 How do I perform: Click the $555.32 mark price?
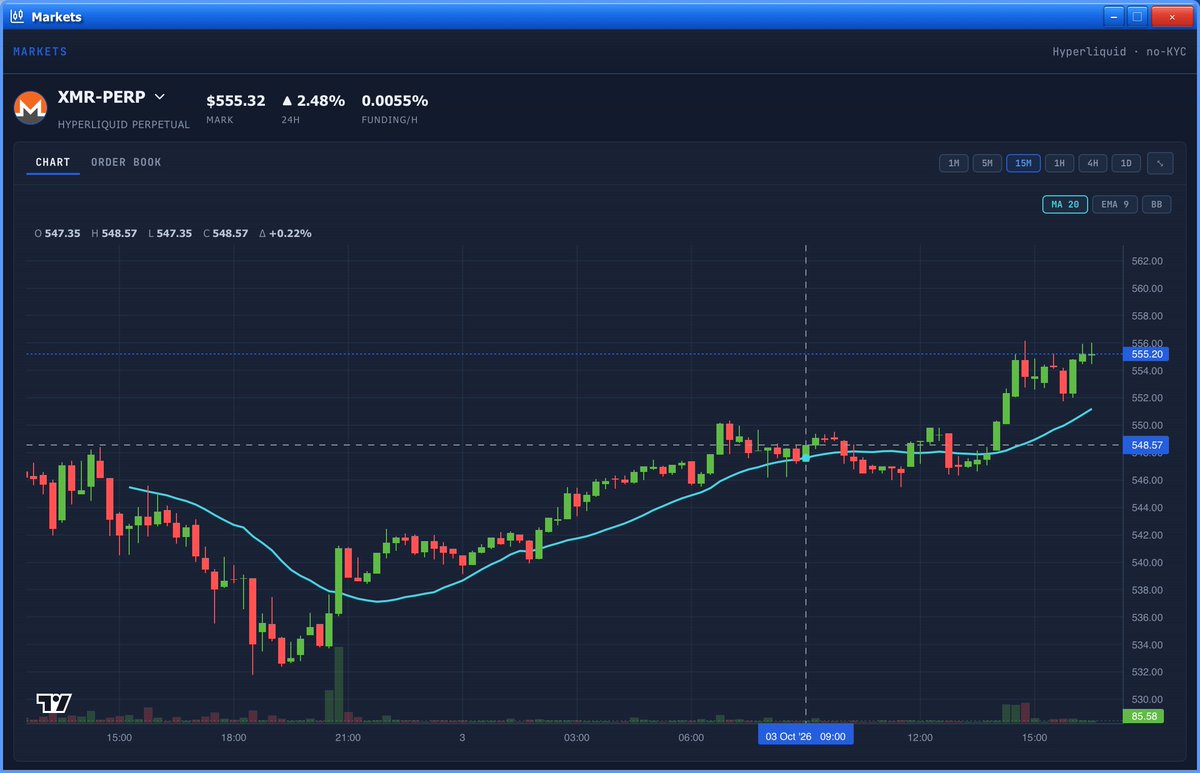coord(236,101)
